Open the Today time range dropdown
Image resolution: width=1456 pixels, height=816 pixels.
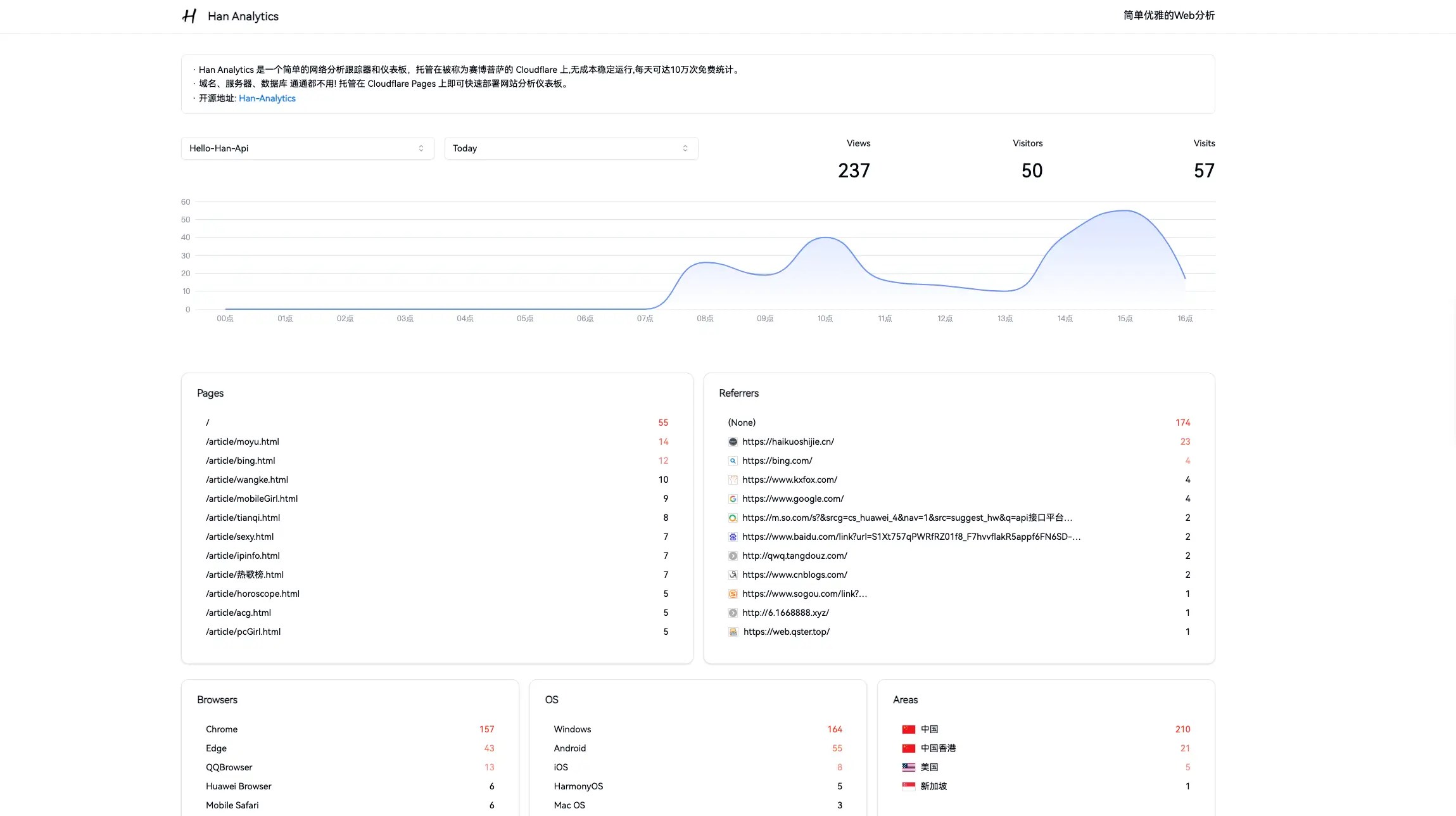[x=571, y=148]
